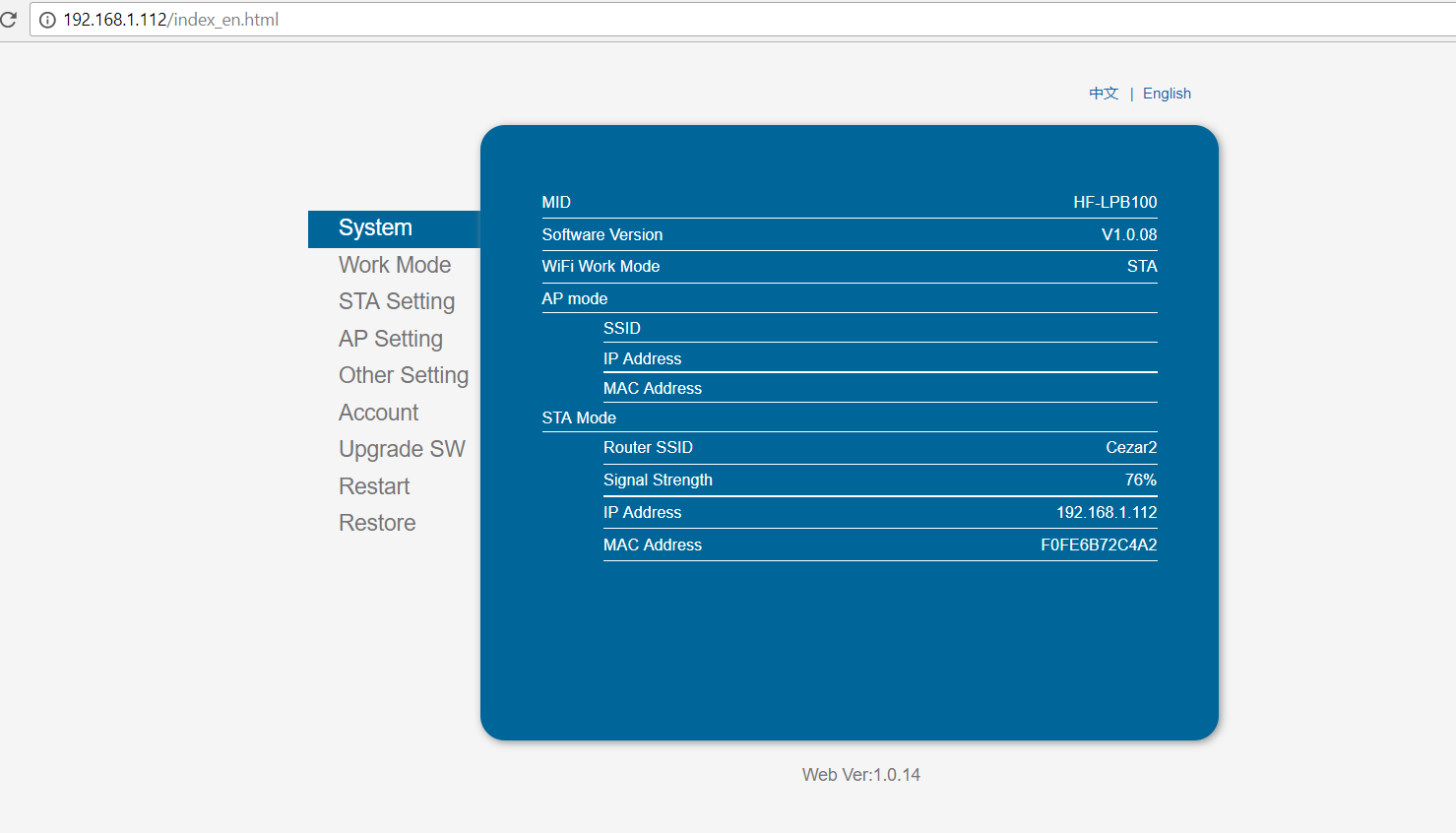Go to STA Setting
The image size is (1456, 833).
(397, 301)
